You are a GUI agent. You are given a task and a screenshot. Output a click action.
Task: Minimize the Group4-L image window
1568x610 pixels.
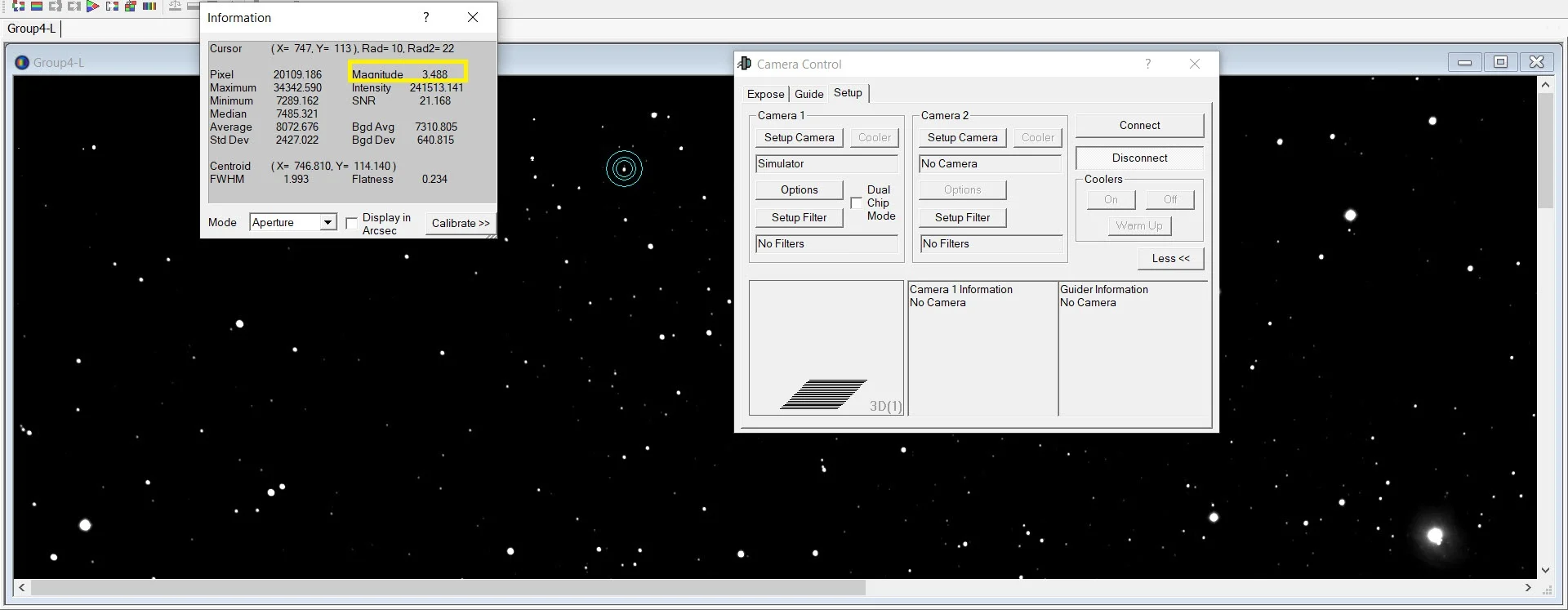pos(1464,62)
